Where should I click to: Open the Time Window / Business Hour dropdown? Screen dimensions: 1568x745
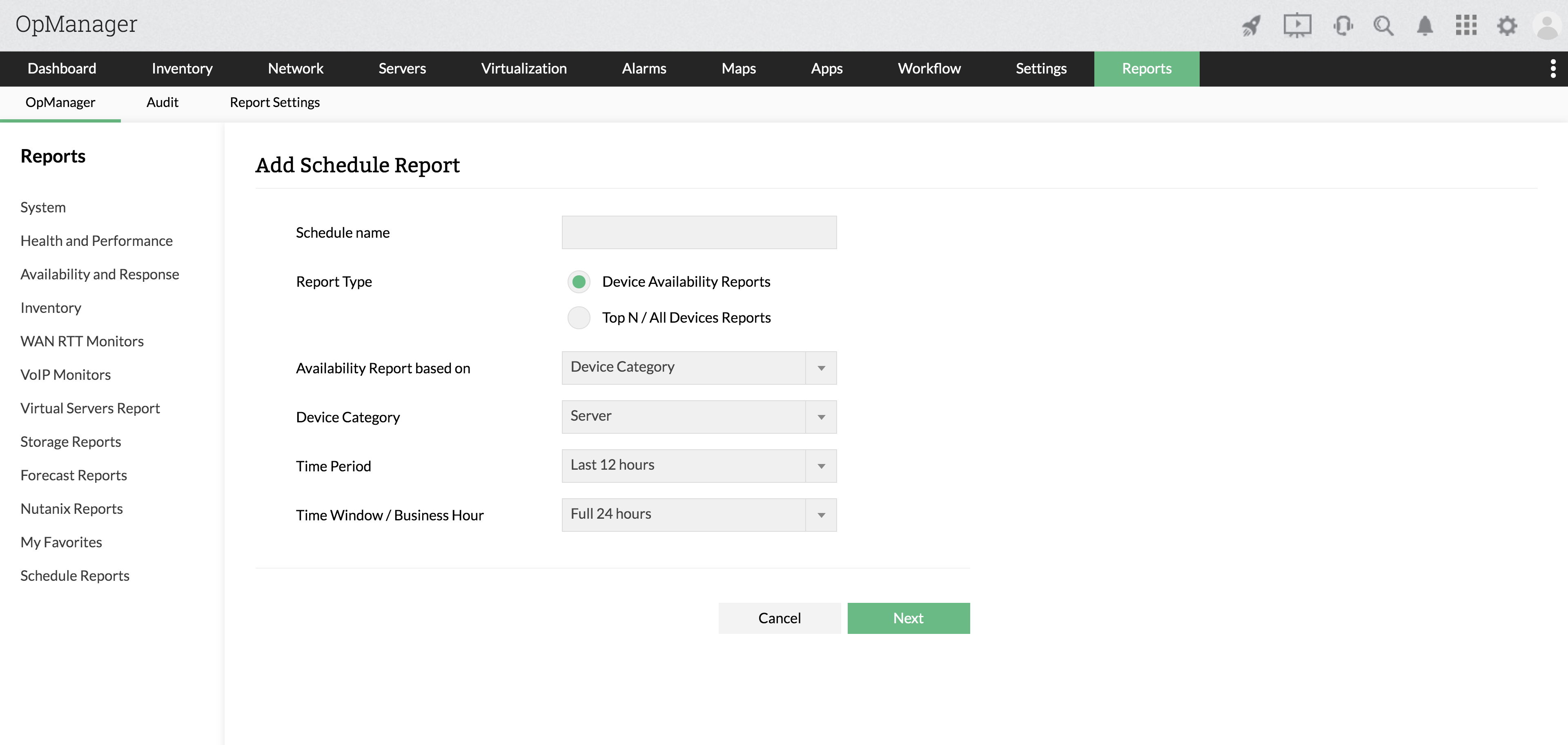(699, 515)
